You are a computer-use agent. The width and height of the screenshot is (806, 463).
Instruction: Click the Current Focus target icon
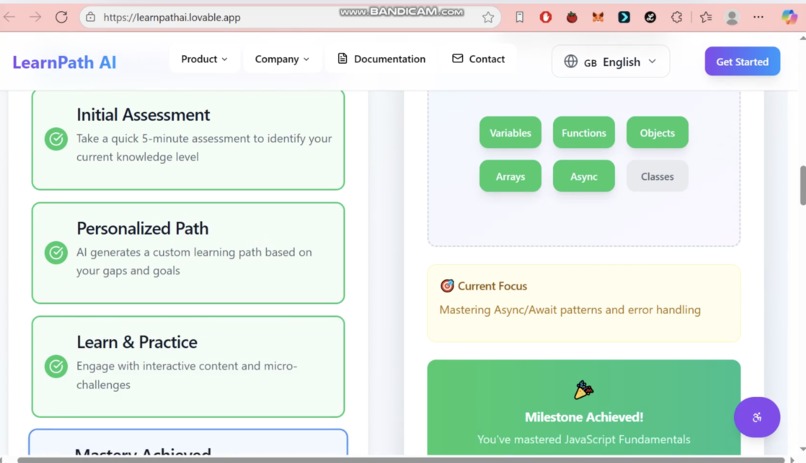point(447,286)
